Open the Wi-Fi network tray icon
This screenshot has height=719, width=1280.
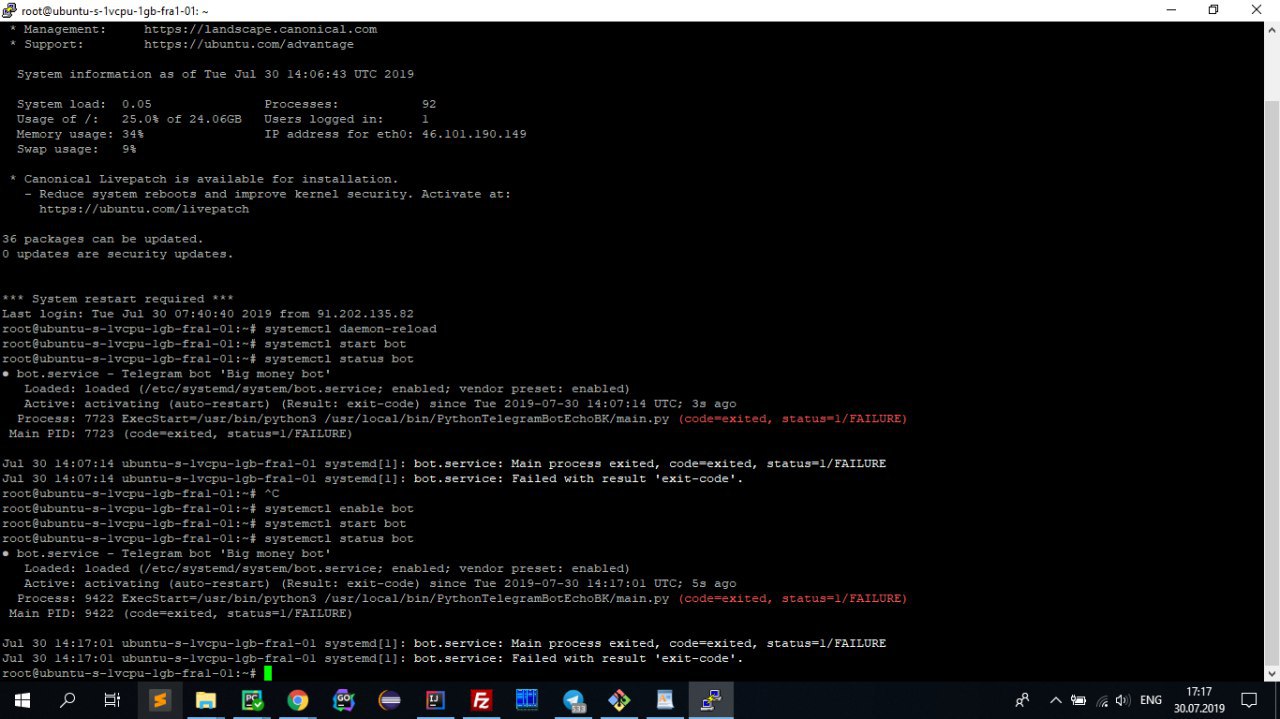click(x=1102, y=700)
